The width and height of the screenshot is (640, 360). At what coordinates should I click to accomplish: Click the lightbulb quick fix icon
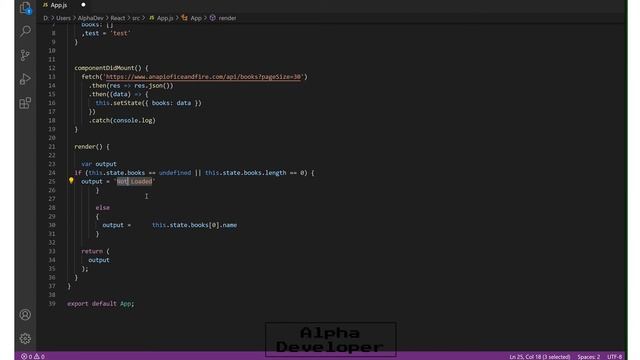point(71,180)
